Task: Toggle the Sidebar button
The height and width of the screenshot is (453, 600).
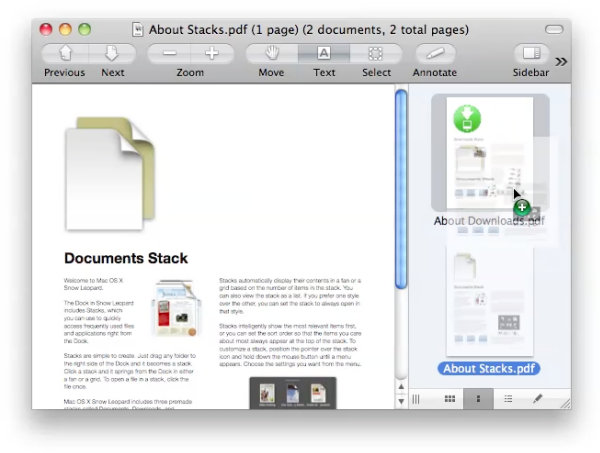Action: click(531, 54)
